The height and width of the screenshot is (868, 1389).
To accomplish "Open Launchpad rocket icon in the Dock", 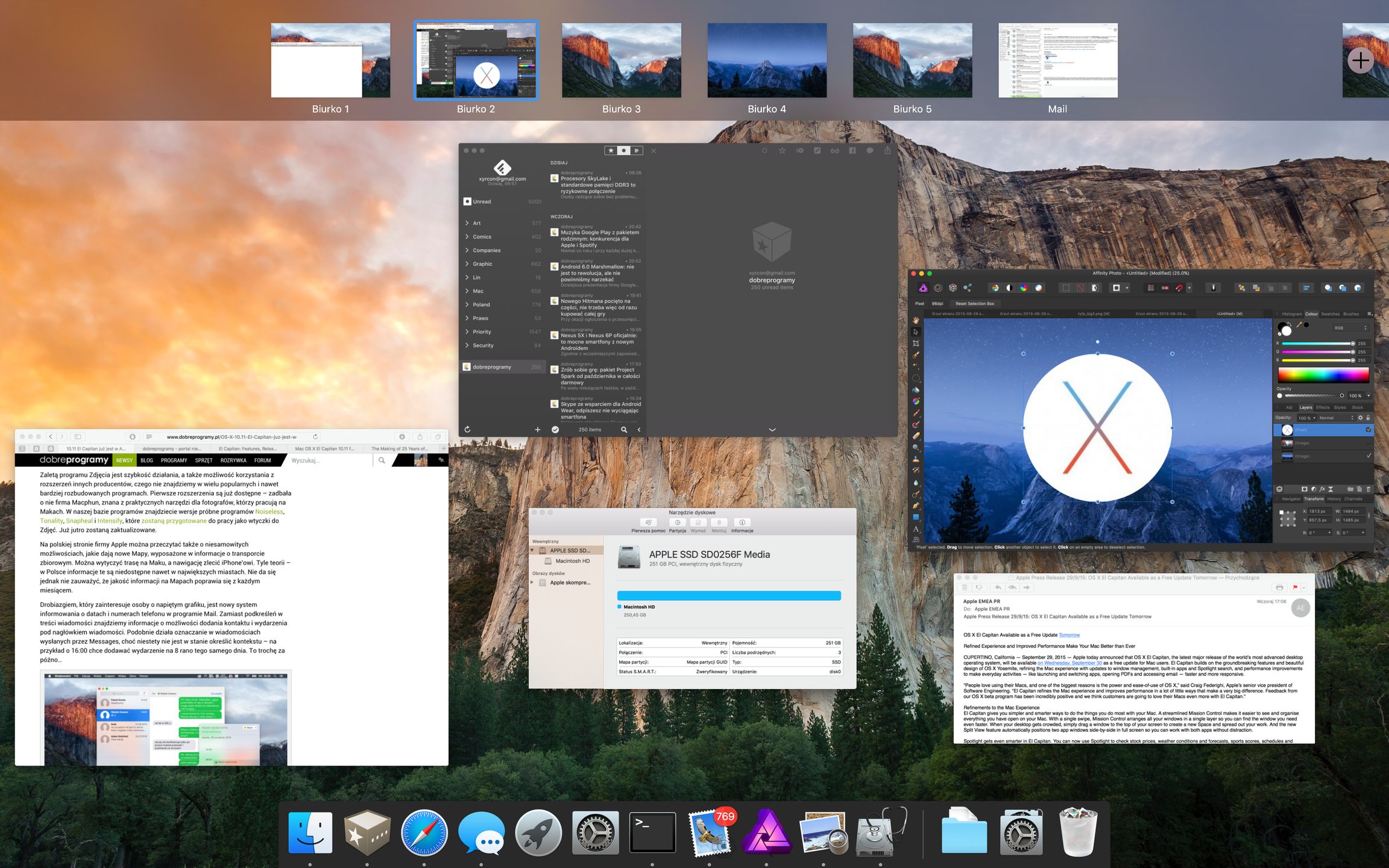I will [538, 833].
